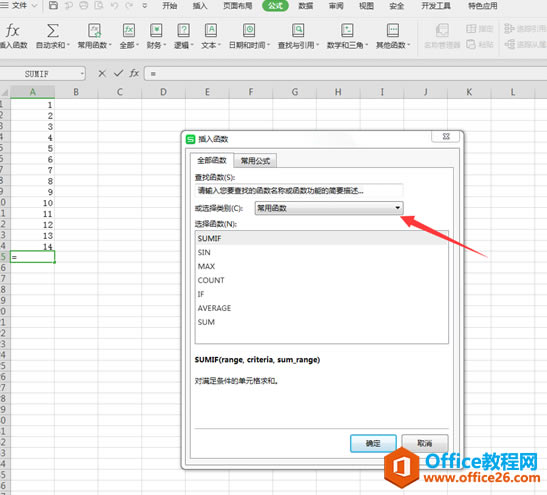Click the search function input field
Screen dimensions: 547x495
[x=299, y=190]
